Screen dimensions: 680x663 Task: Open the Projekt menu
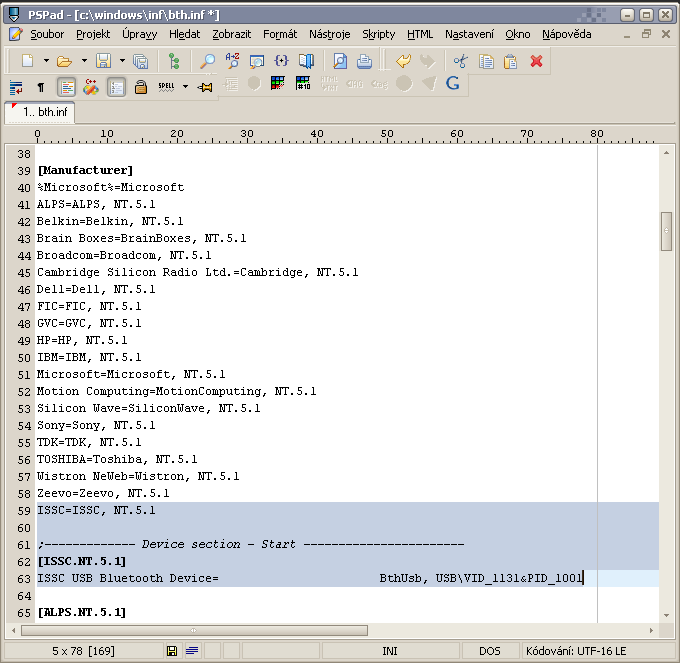pos(93,34)
